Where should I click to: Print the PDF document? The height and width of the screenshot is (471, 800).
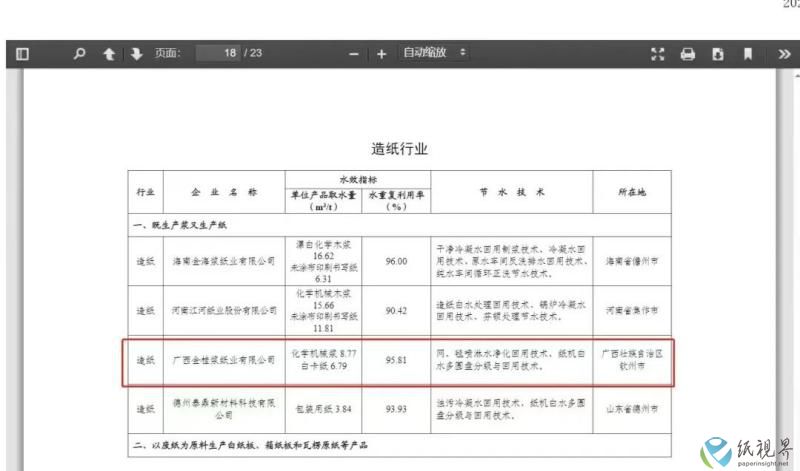pyautogui.click(x=688, y=54)
